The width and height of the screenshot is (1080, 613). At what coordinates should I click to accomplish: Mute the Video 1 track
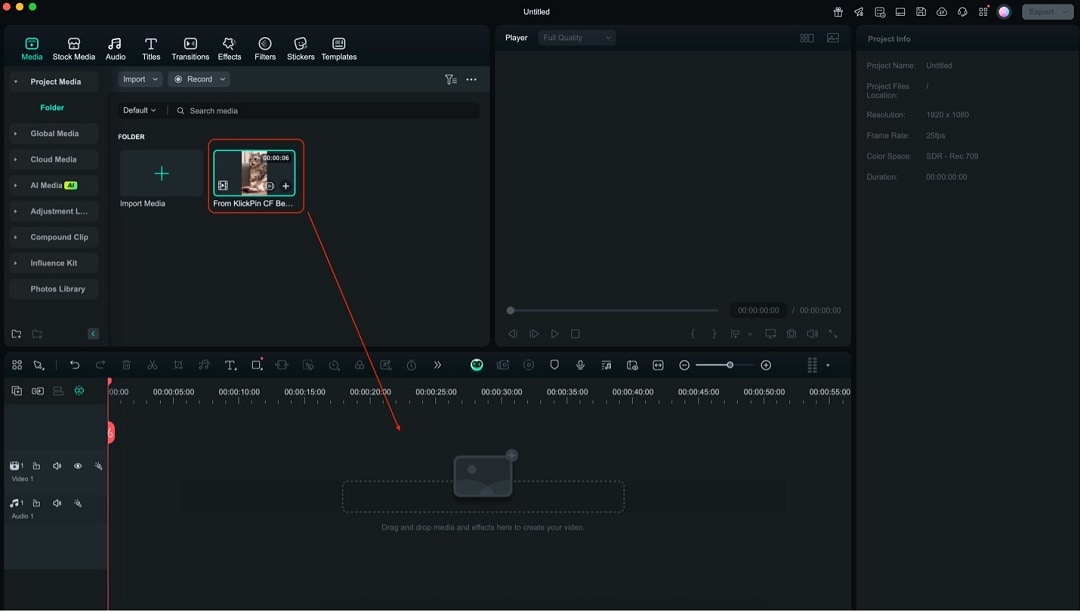57,467
